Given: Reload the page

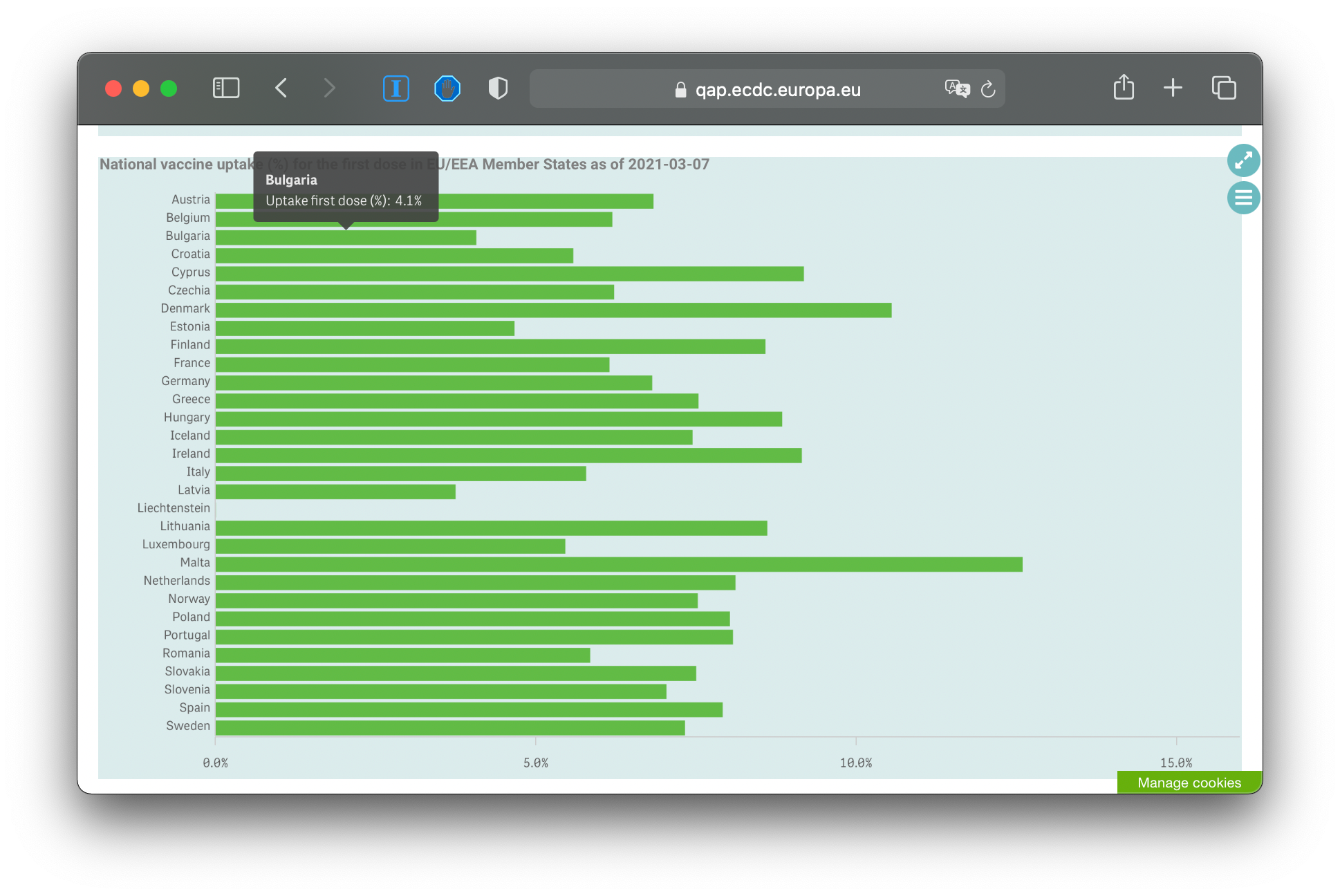Looking at the screenshot, I should tap(988, 89).
